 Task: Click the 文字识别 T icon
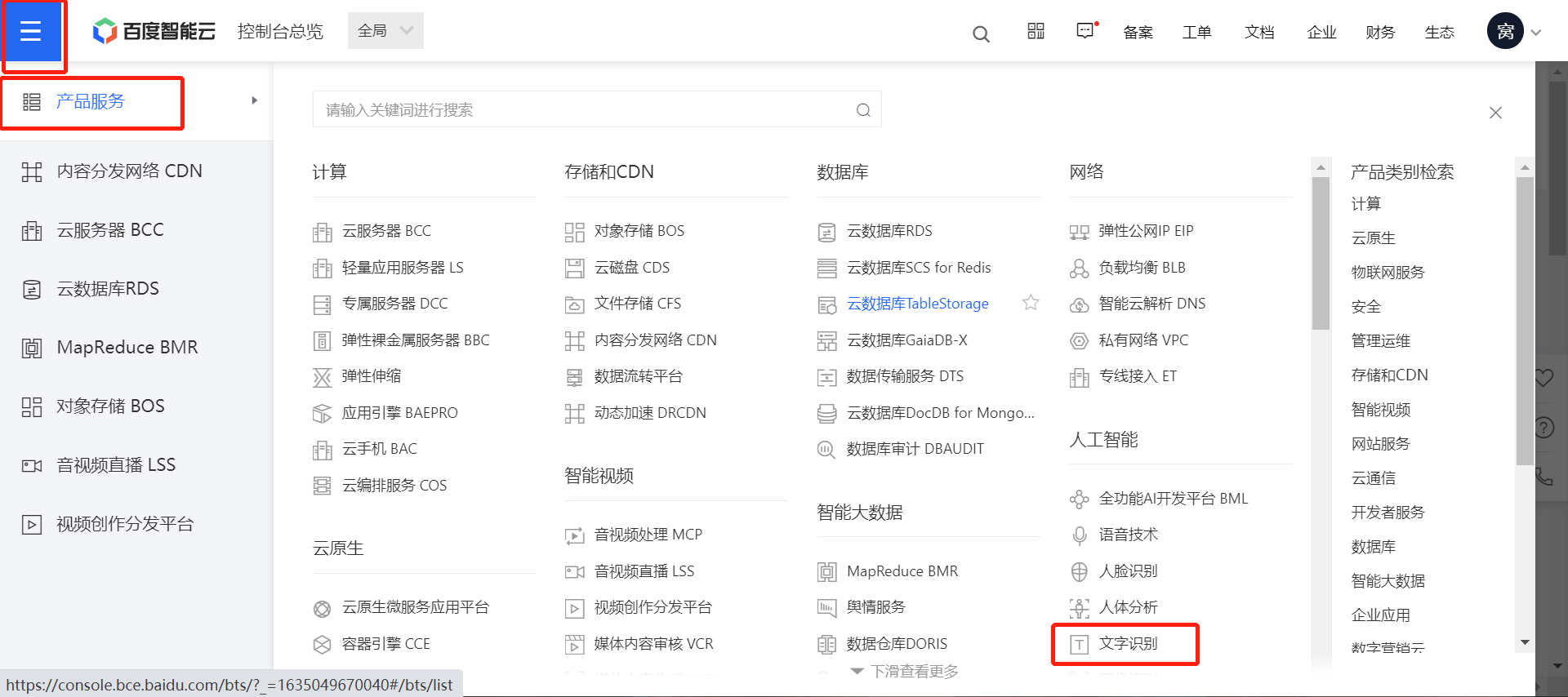tap(1080, 644)
